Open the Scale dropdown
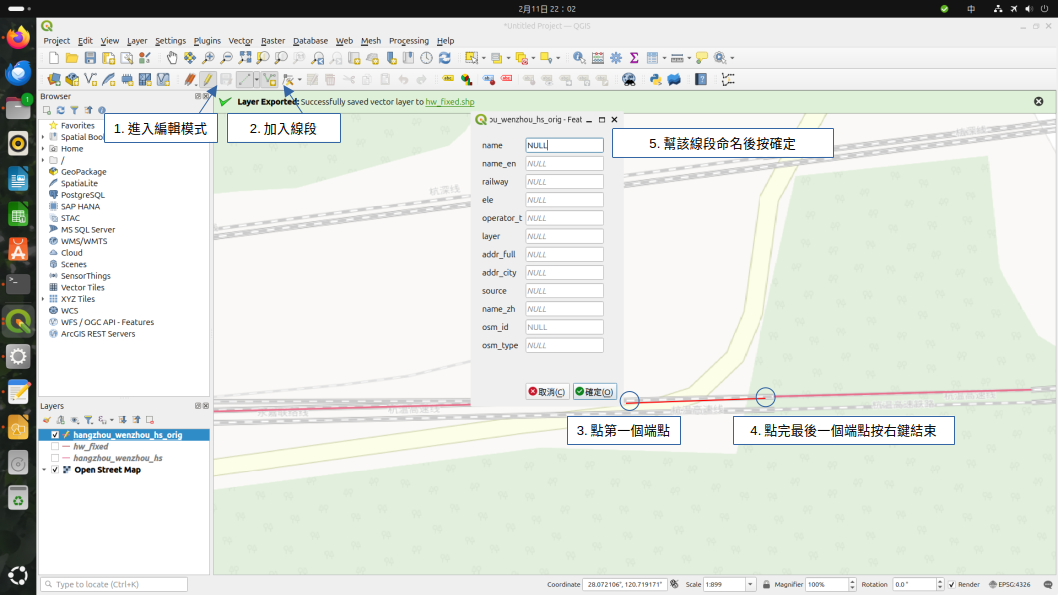The height and width of the screenshot is (595, 1058). click(x=751, y=584)
